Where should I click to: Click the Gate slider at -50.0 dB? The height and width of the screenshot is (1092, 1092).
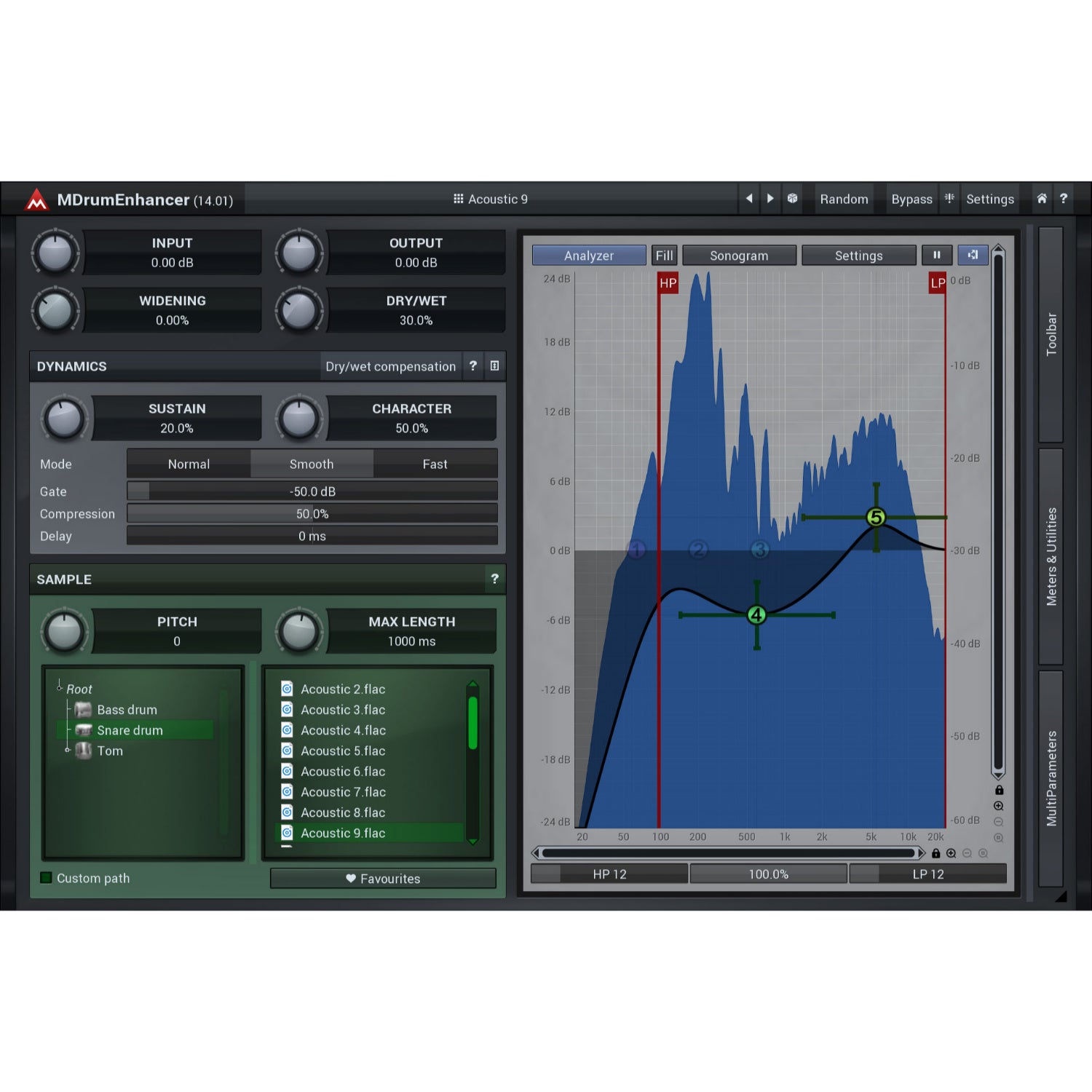[312, 491]
